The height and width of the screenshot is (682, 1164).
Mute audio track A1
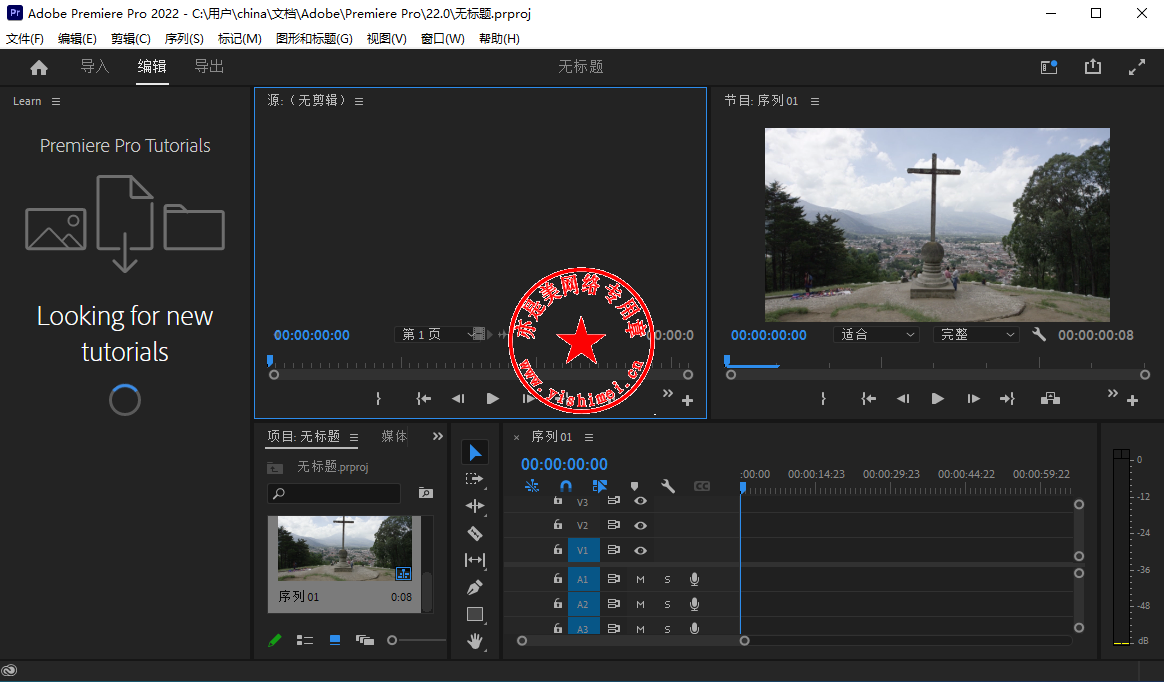[640, 580]
